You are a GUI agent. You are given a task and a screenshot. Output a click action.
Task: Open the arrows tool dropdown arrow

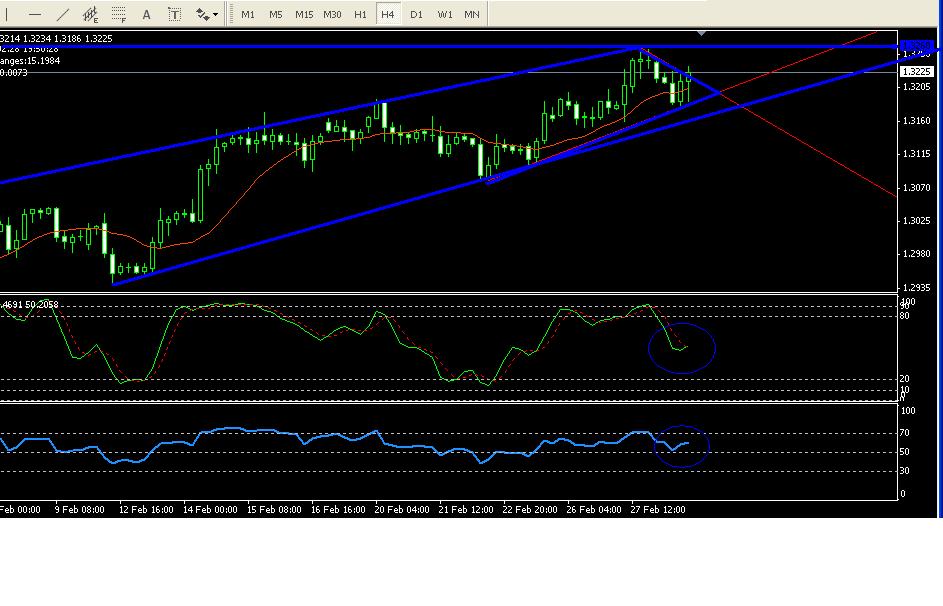pos(216,14)
